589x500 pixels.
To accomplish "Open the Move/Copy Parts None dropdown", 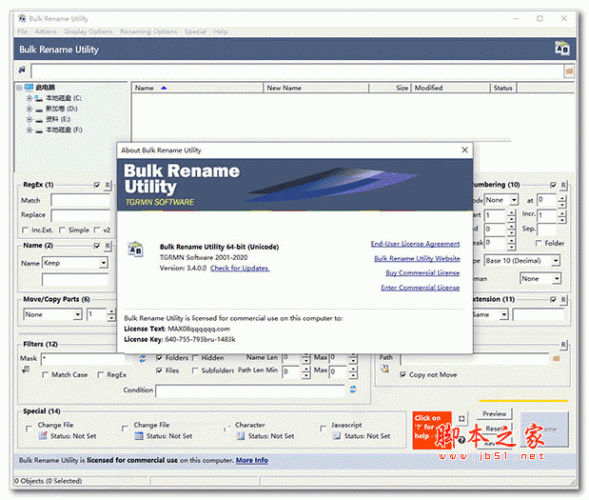I will point(77,314).
